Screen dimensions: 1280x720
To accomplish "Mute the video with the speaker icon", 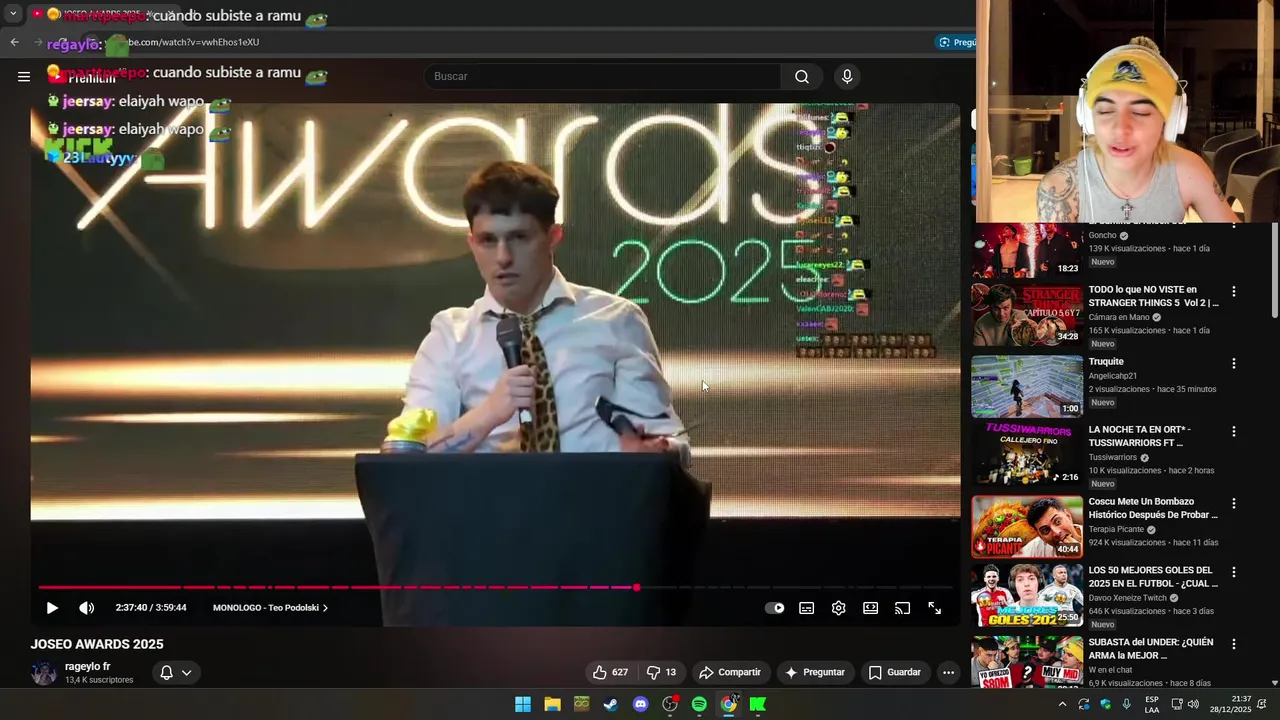I will point(87,608).
